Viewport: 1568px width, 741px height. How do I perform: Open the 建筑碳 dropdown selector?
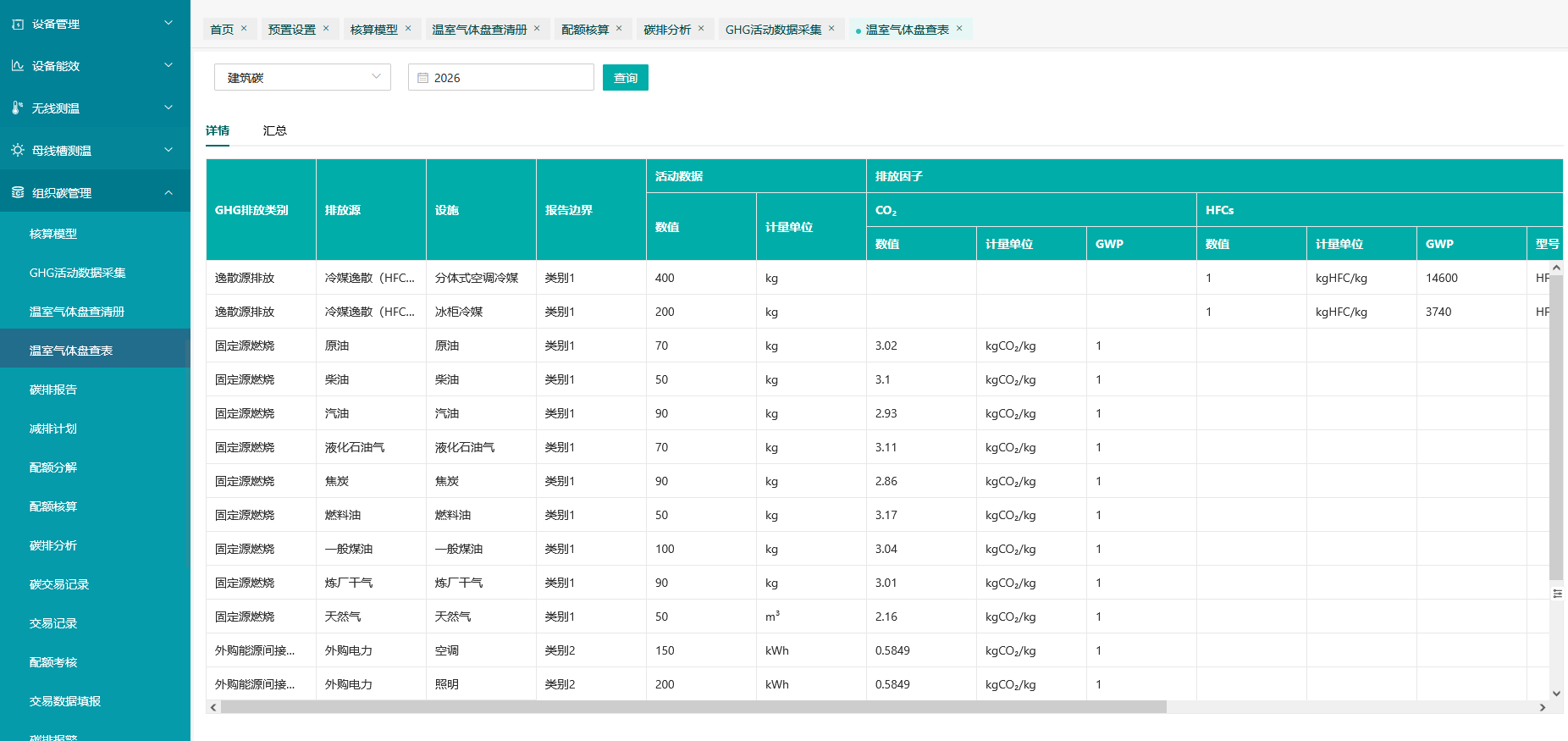pos(302,77)
